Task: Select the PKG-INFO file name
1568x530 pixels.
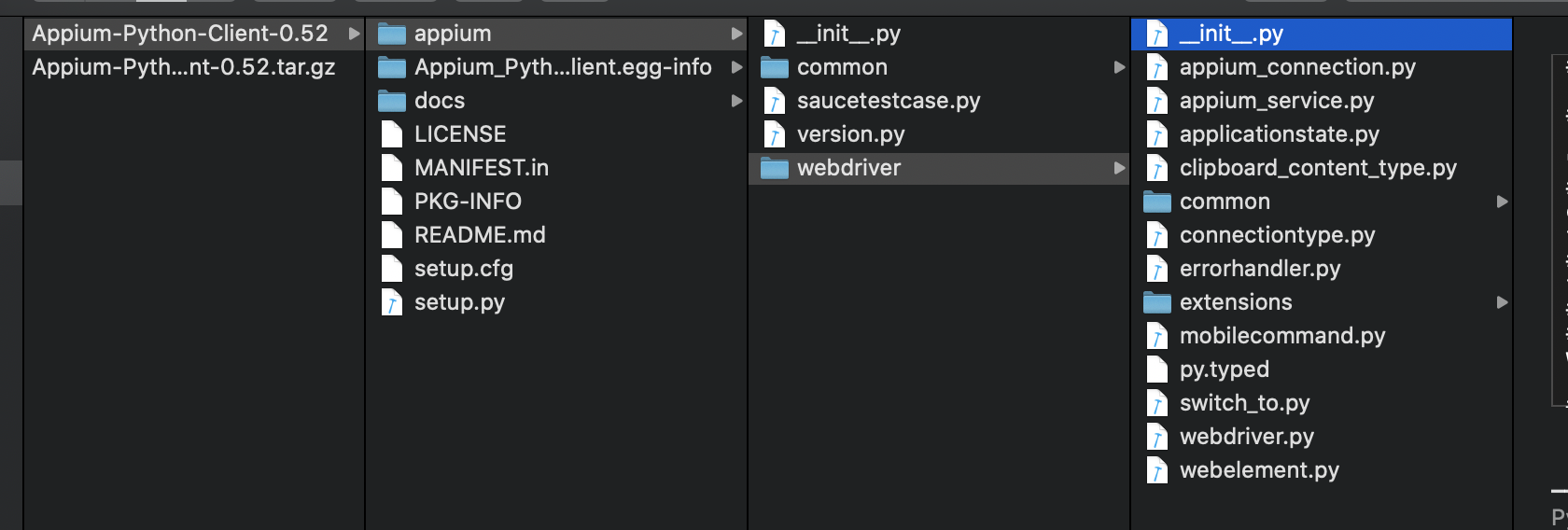Action: point(468,202)
